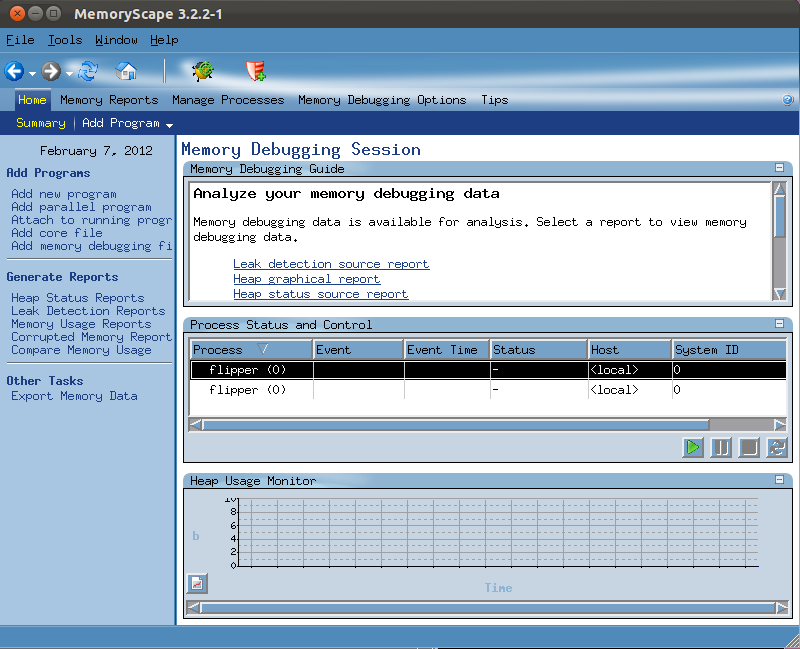Collapse the Heap Usage Monitor panel
Screen dimensions: 800x649
tap(779, 481)
